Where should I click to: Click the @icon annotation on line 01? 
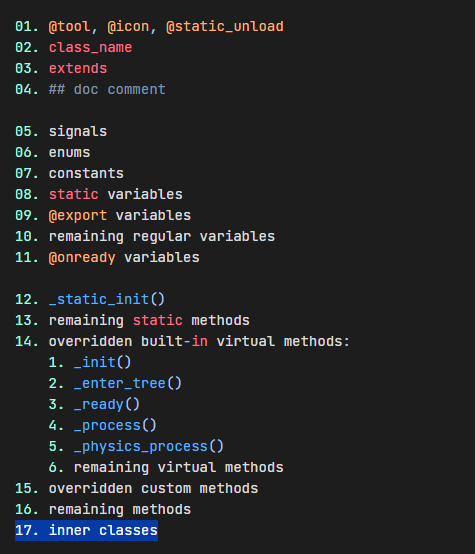(x=128, y=26)
